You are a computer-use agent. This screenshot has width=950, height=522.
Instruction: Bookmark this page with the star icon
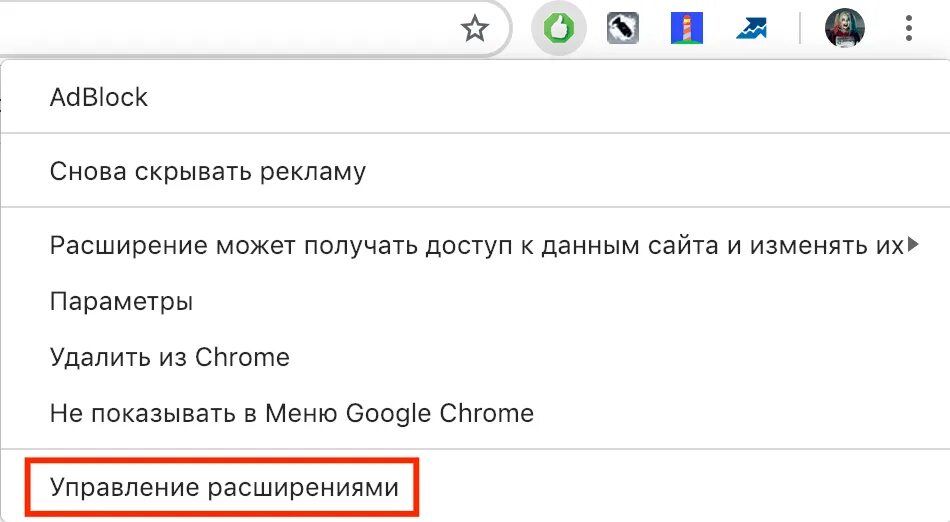[x=474, y=28]
